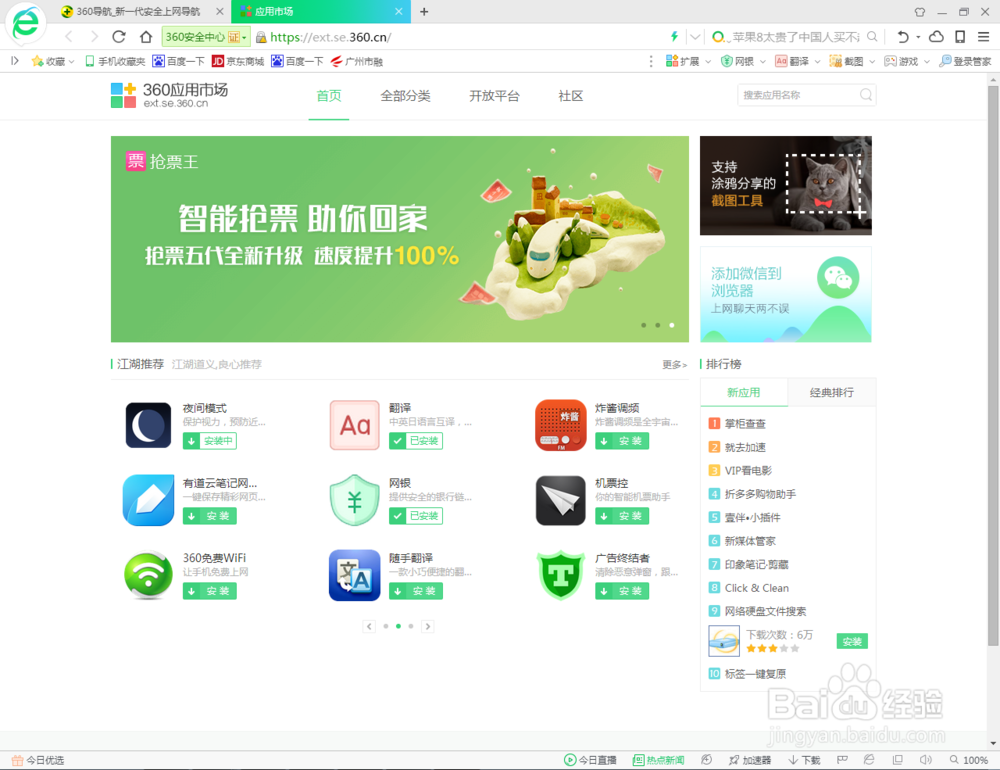The width and height of the screenshot is (1000, 770).
Task: Switch to the 经典排行 ranking tab
Action: click(832, 392)
